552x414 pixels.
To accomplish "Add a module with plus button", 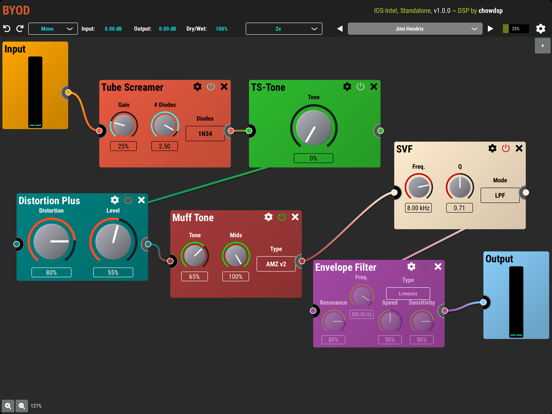I will point(542,46).
